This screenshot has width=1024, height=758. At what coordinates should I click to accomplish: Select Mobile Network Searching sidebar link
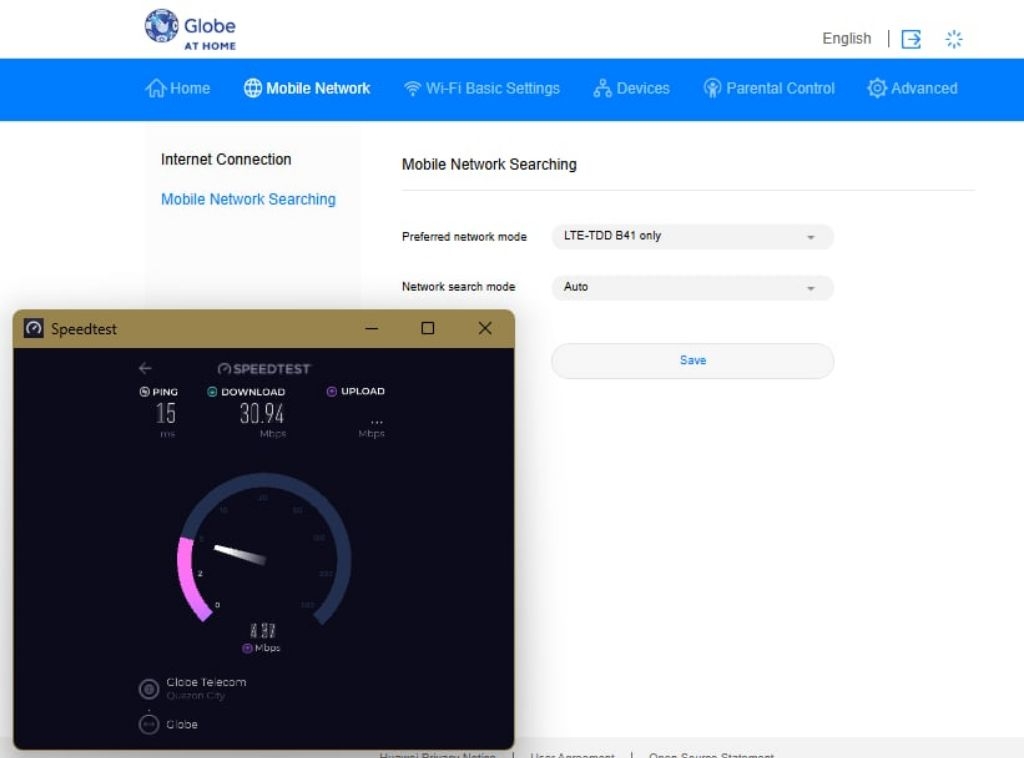point(248,199)
